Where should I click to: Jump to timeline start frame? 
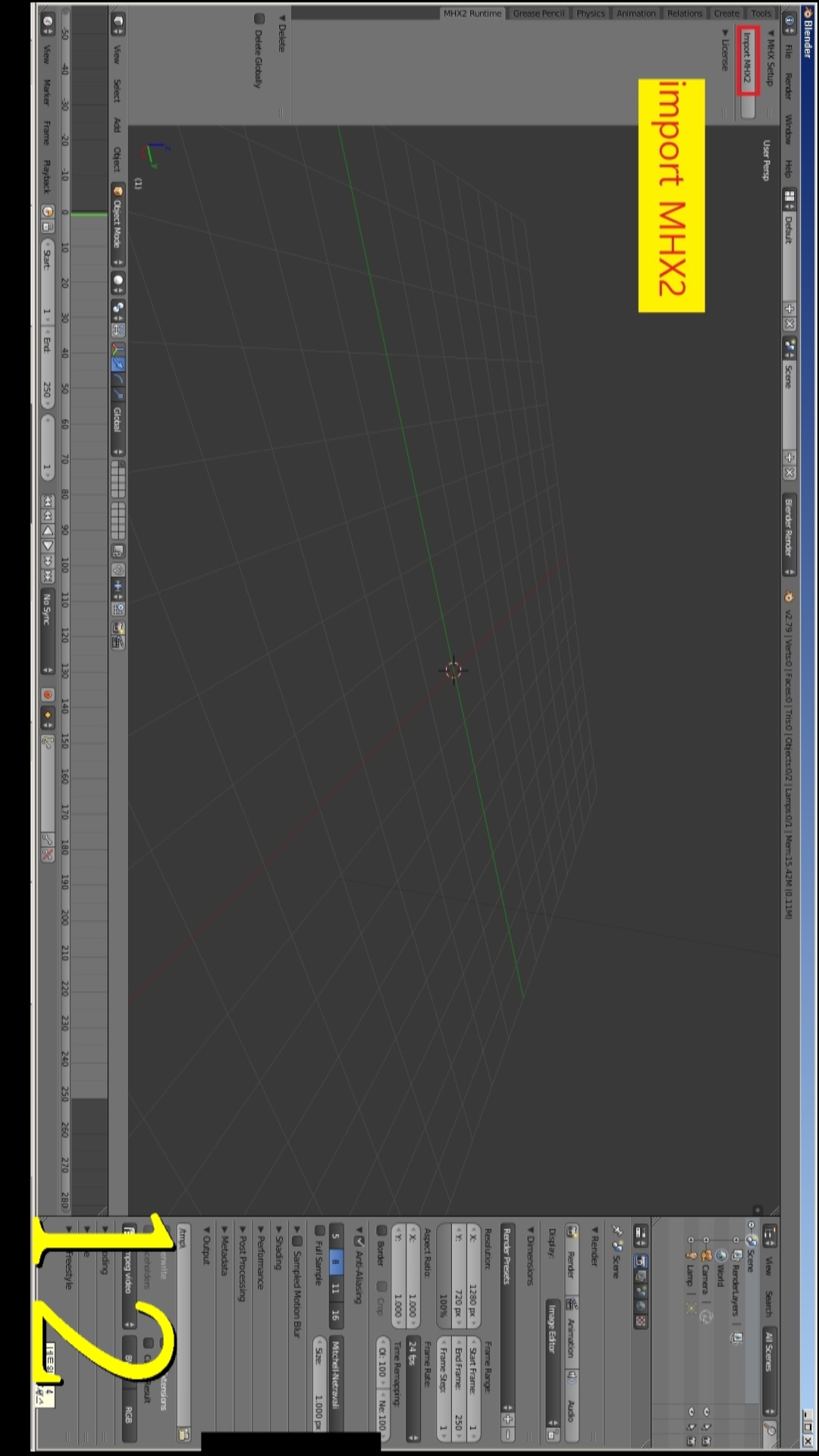tap(47, 501)
